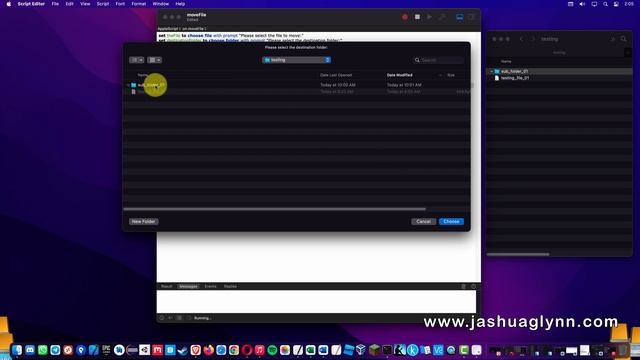Click the blue Choose button
The height and width of the screenshot is (360, 640).
pos(451,221)
